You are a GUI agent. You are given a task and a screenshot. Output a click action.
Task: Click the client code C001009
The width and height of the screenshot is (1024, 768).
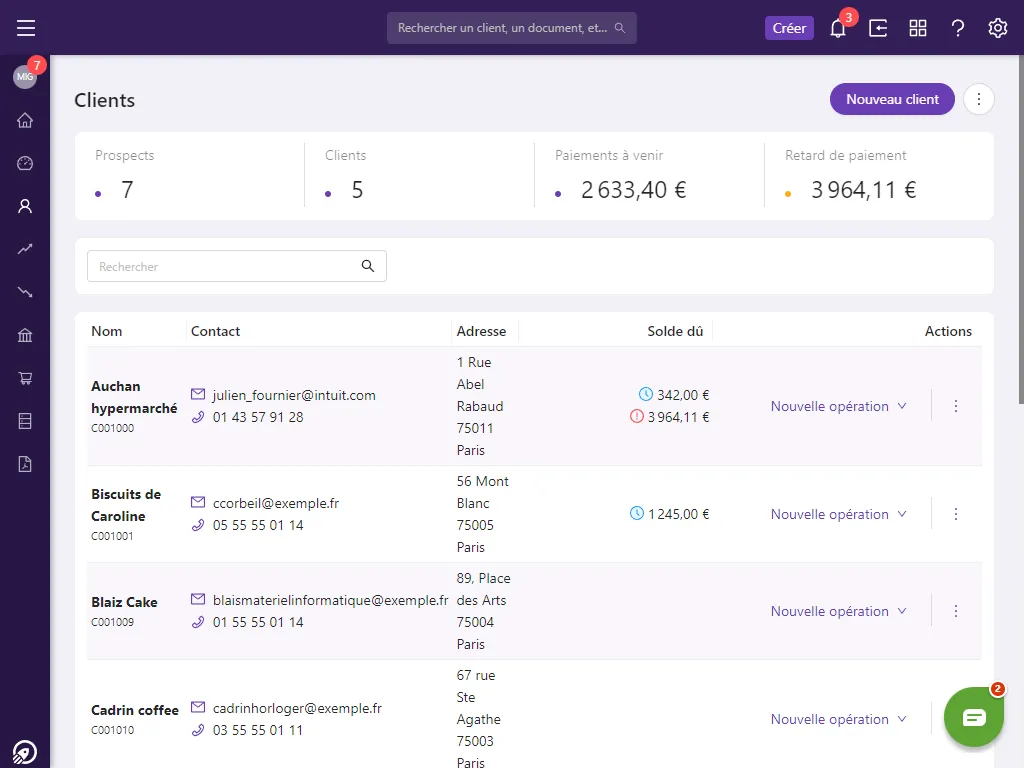click(112, 622)
